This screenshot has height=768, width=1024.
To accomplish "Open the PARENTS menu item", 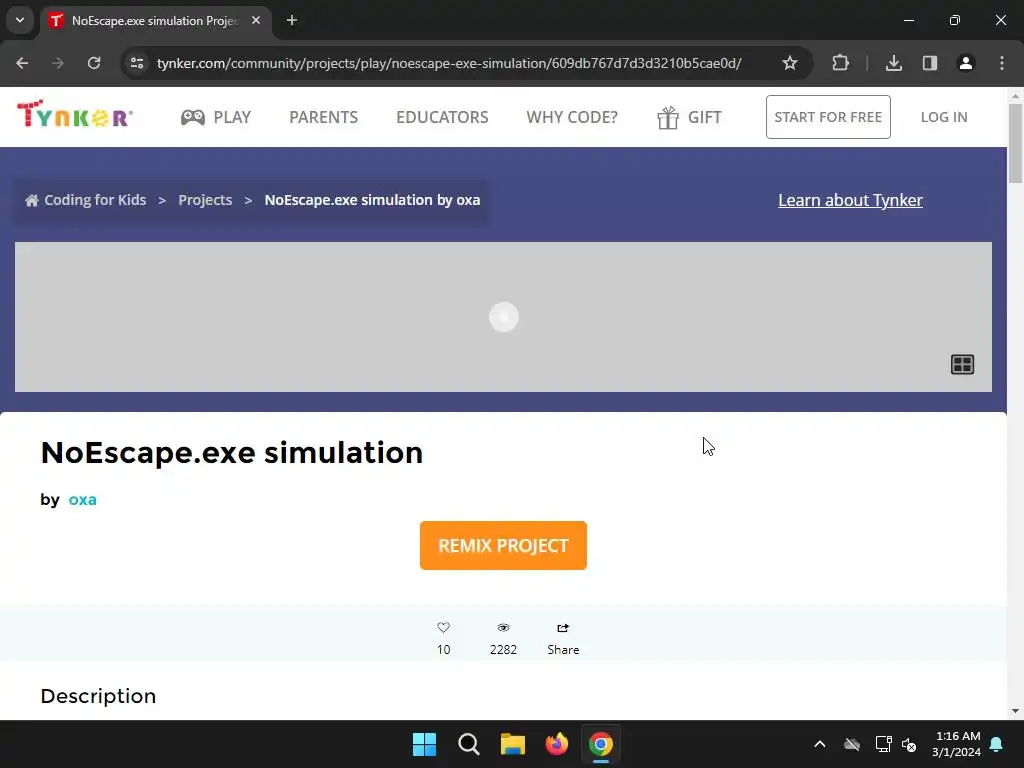I will tap(323, 117).
